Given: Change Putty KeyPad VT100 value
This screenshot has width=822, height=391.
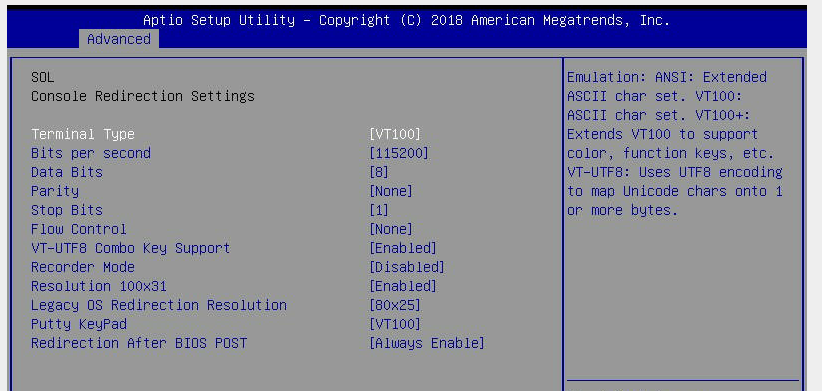Looking at the screenshot, I should coord(395,324).
